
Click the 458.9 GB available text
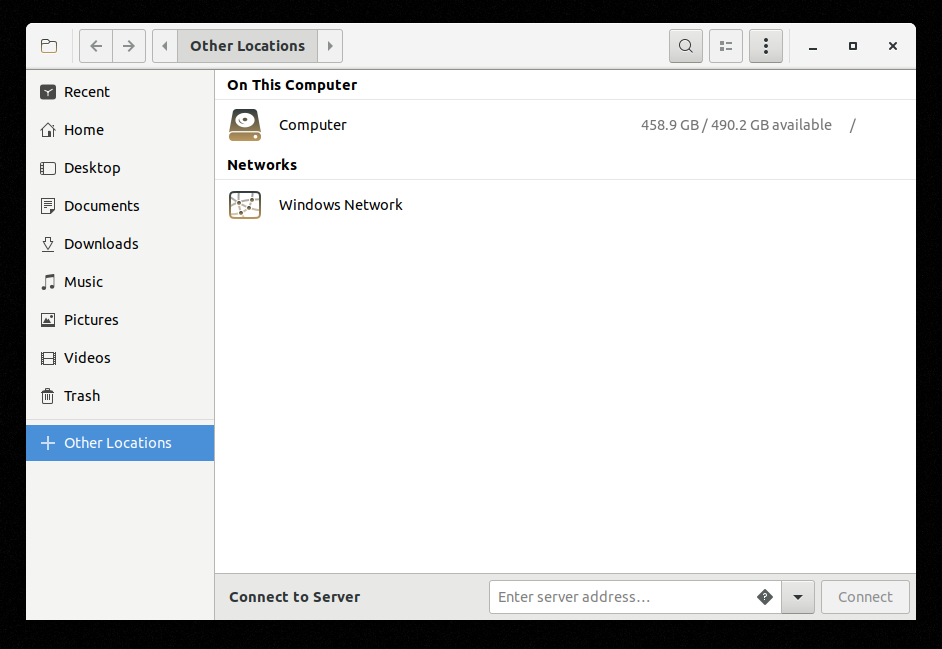(736, 125)
